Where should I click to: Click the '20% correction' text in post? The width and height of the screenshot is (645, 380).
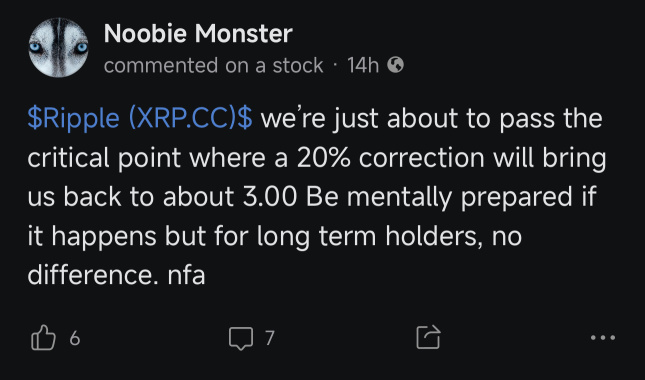tap(390, 158)
